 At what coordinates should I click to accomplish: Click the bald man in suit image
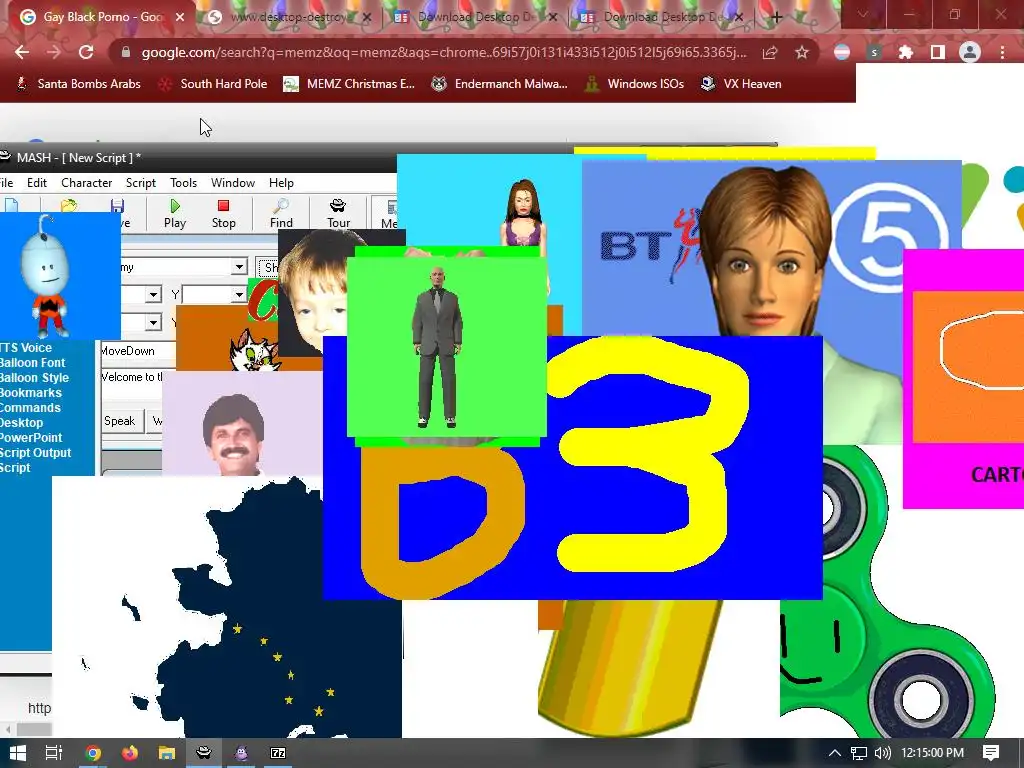coord(447,347)
